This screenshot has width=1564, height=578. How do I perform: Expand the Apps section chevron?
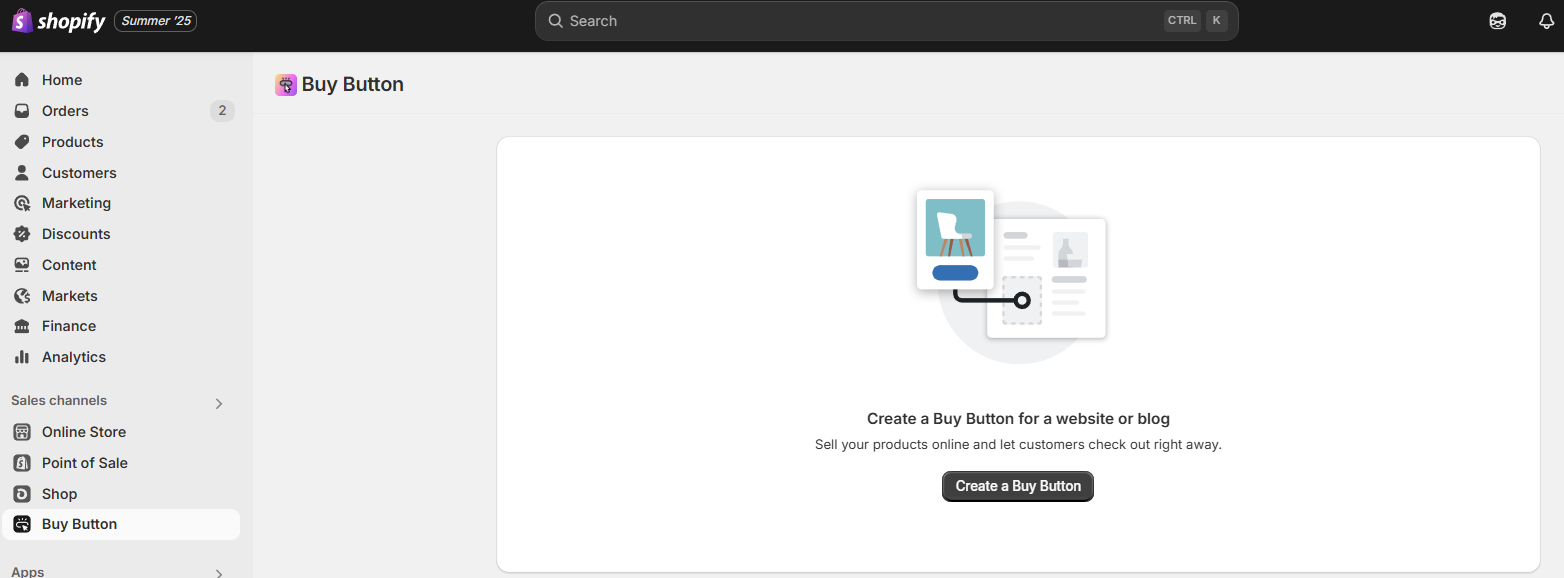[x=219, y=574]
